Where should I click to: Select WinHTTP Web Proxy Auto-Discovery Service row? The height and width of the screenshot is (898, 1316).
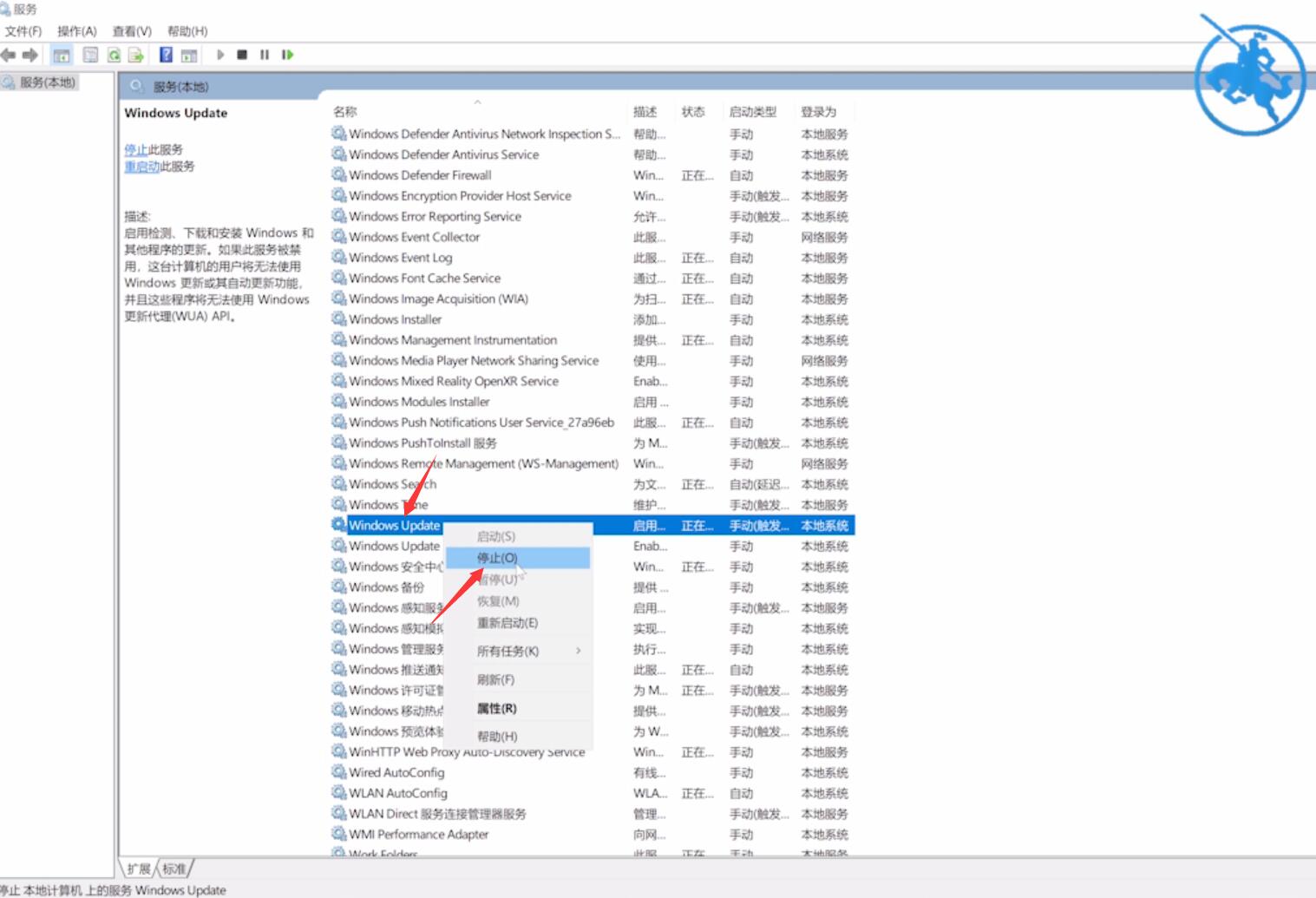tap(593, 751)
